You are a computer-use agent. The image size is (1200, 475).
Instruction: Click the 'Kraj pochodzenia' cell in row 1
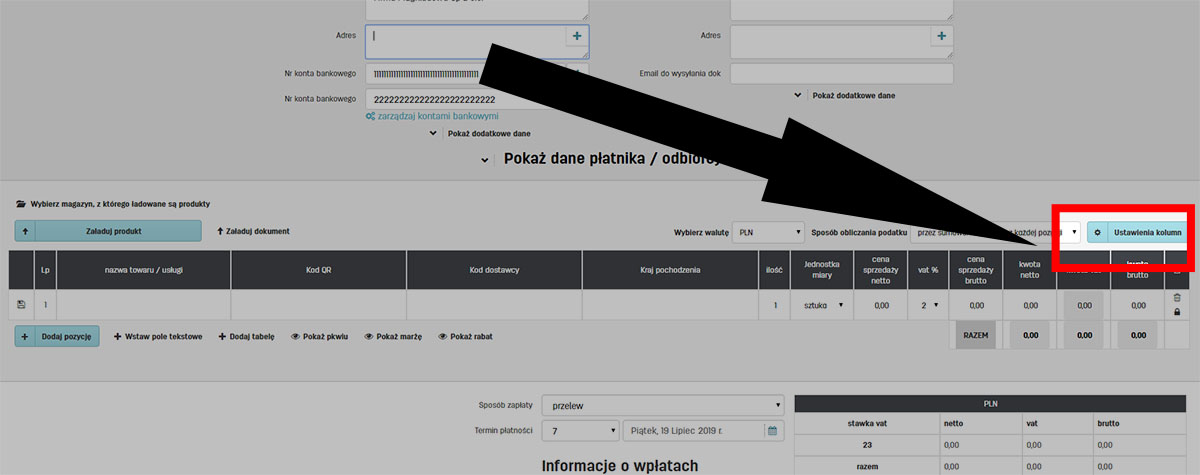(670, 305)
